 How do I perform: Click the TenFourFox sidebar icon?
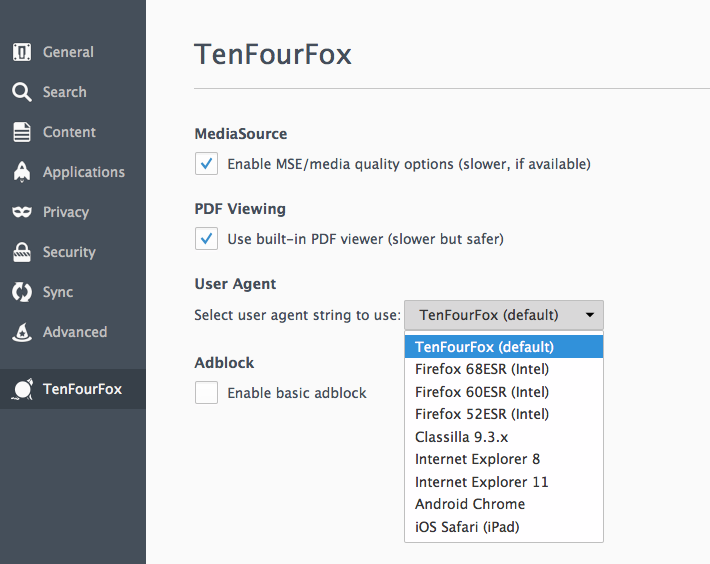(22, 389)
